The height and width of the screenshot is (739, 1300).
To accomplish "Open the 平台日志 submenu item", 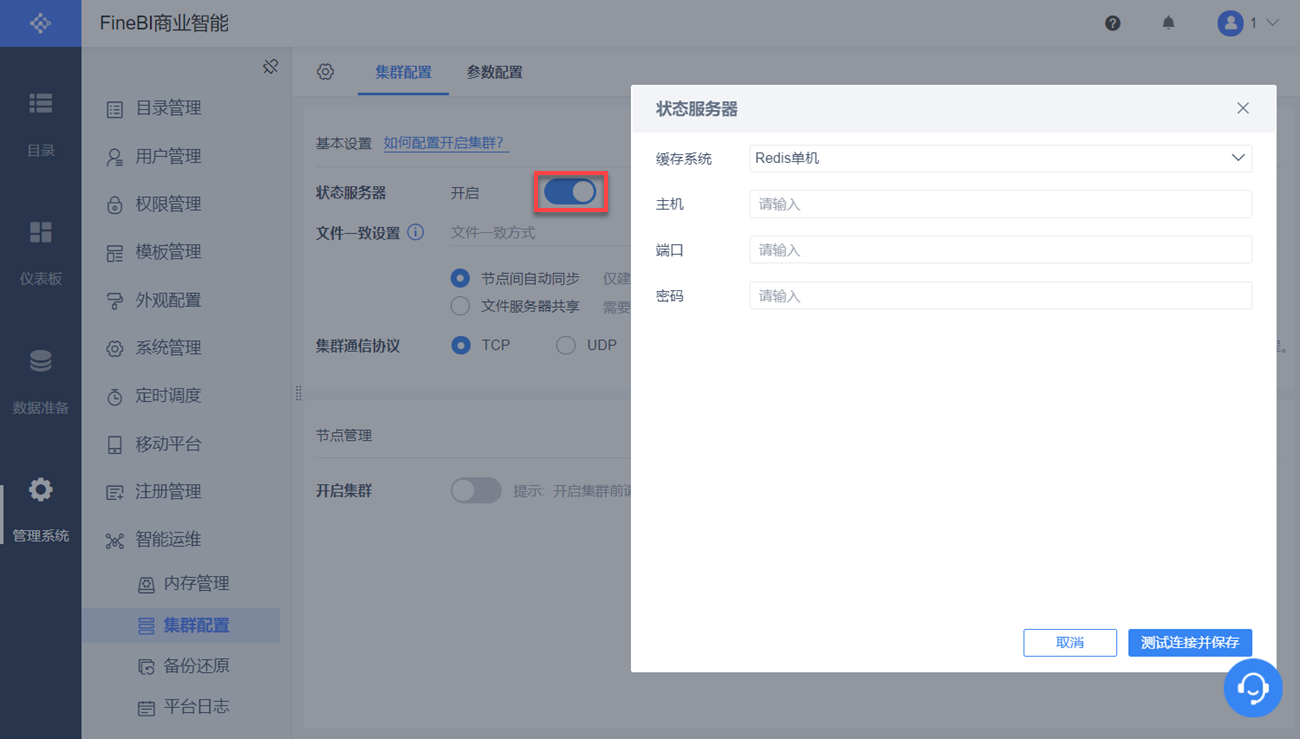I will point(196,707).
